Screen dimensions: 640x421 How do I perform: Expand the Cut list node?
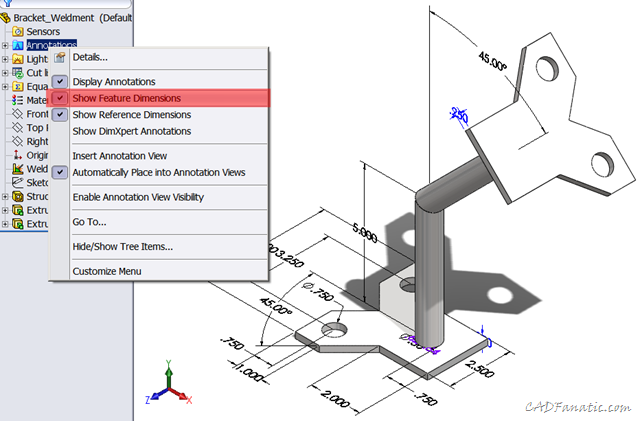coord(5,73)
